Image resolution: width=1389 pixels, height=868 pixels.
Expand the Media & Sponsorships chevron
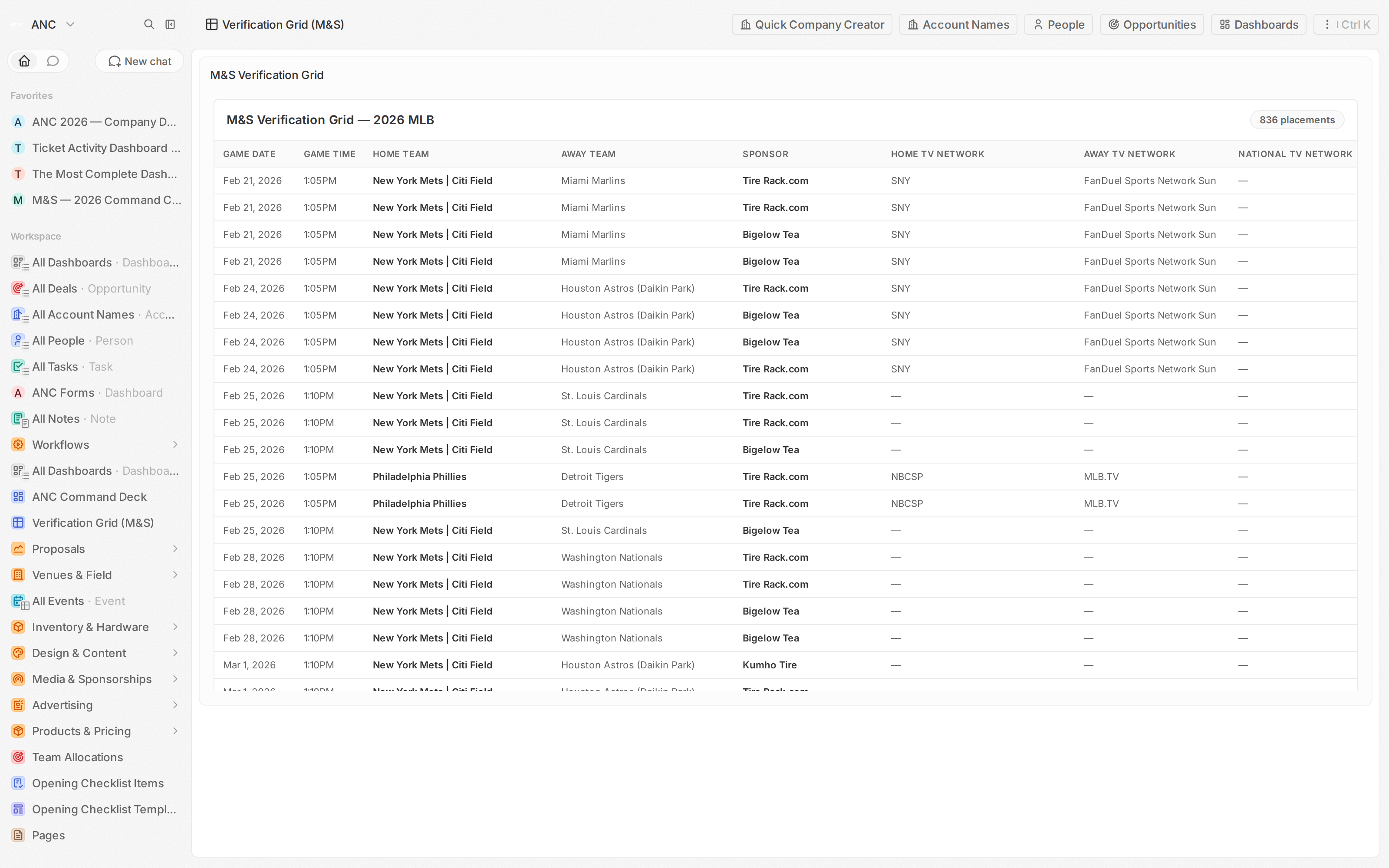coord(176,679)
